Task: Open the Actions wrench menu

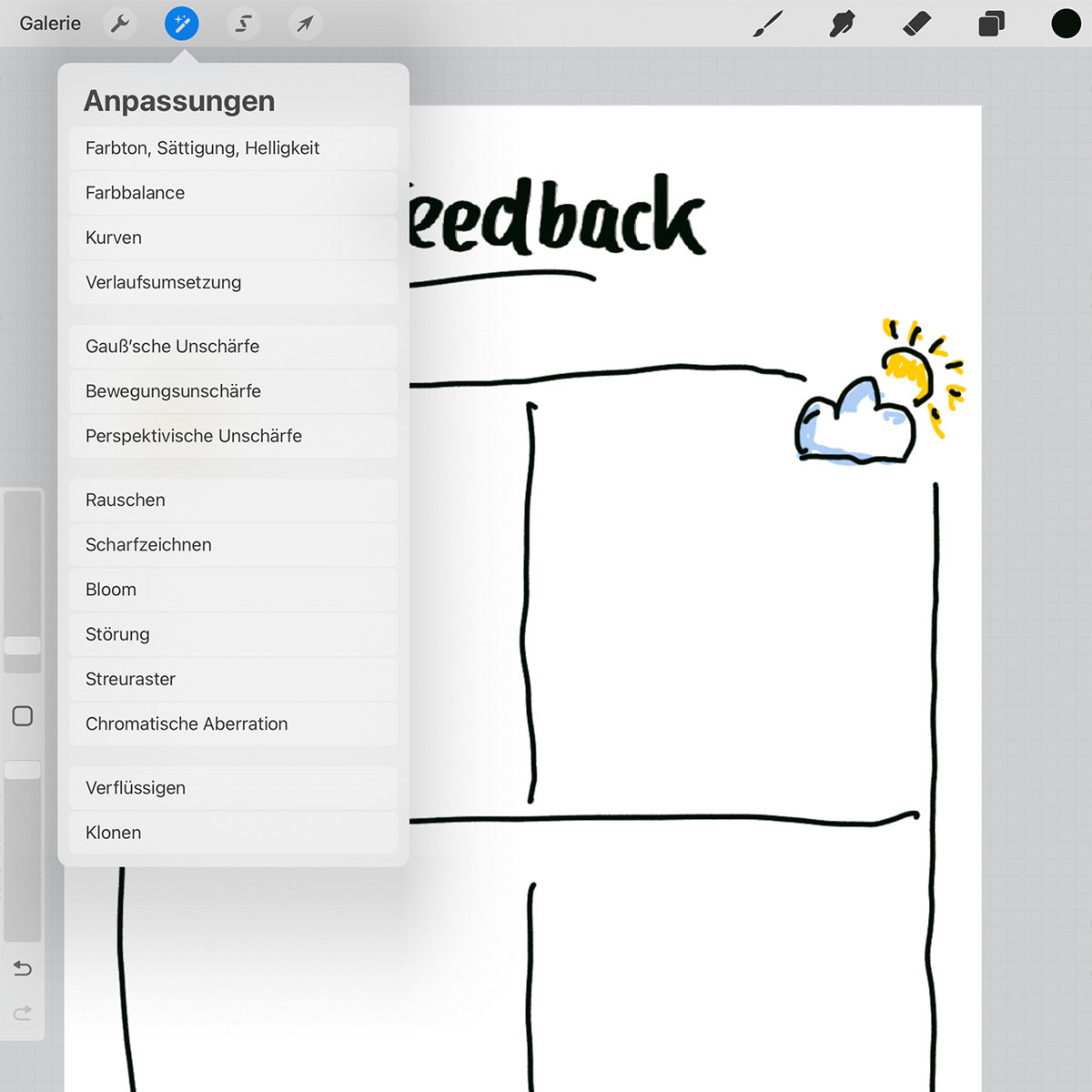Action: click(119, 24)
